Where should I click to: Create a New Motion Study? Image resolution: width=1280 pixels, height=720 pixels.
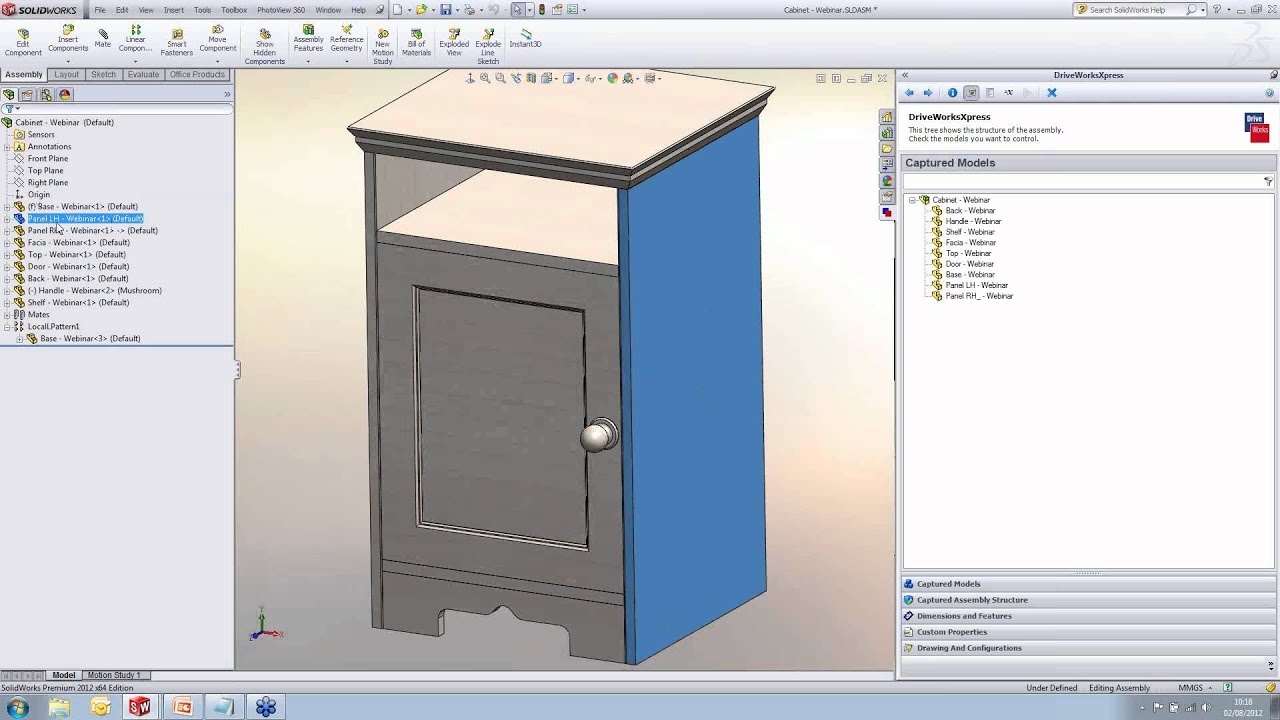tap(383, 46)
